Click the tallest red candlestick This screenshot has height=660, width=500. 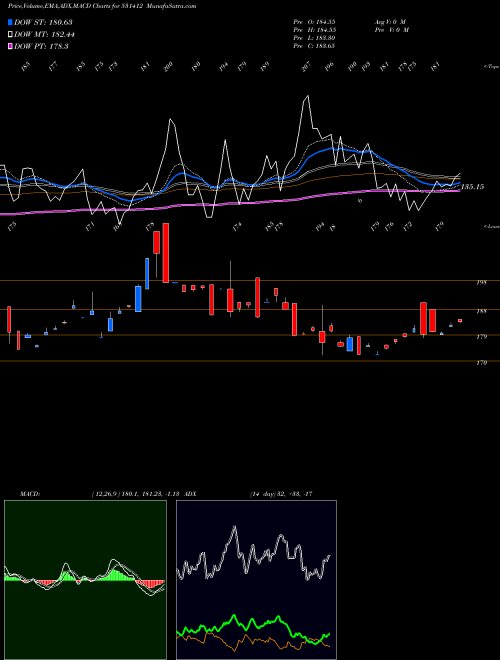(166, 253)
